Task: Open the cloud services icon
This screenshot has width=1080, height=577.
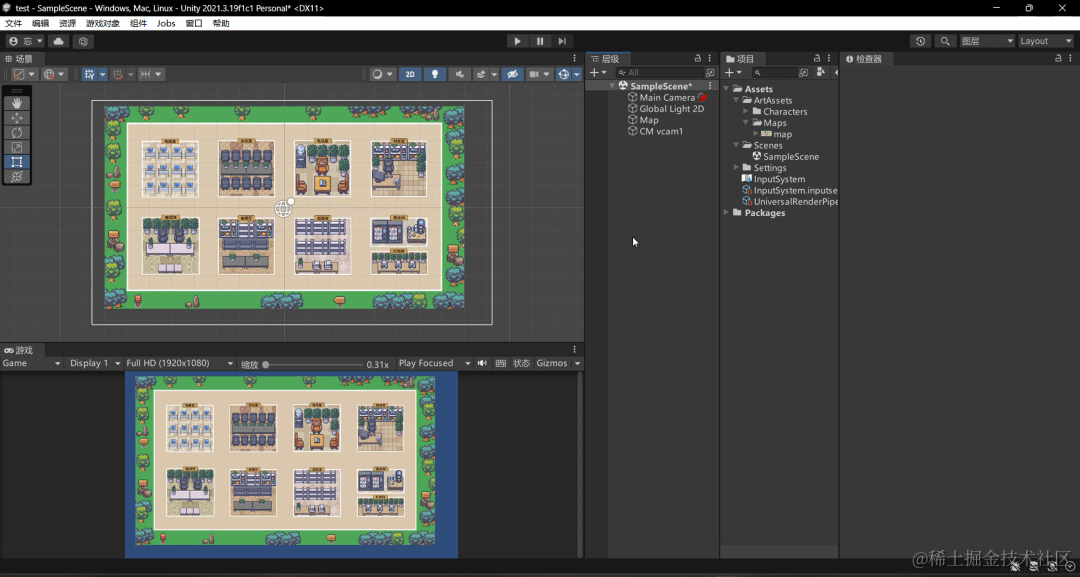Action: tap(59, 41)
